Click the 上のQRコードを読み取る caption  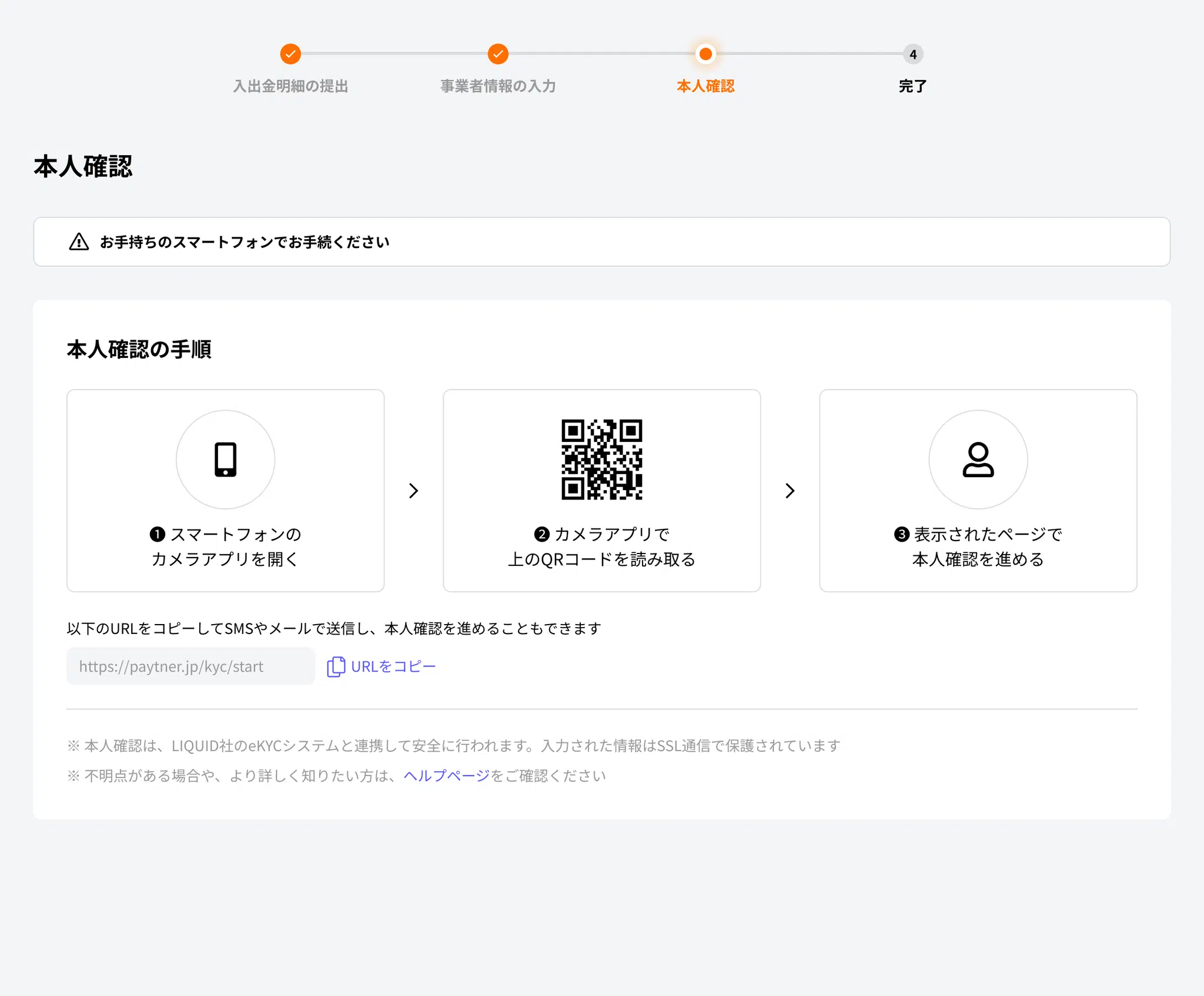coord(602,559)
